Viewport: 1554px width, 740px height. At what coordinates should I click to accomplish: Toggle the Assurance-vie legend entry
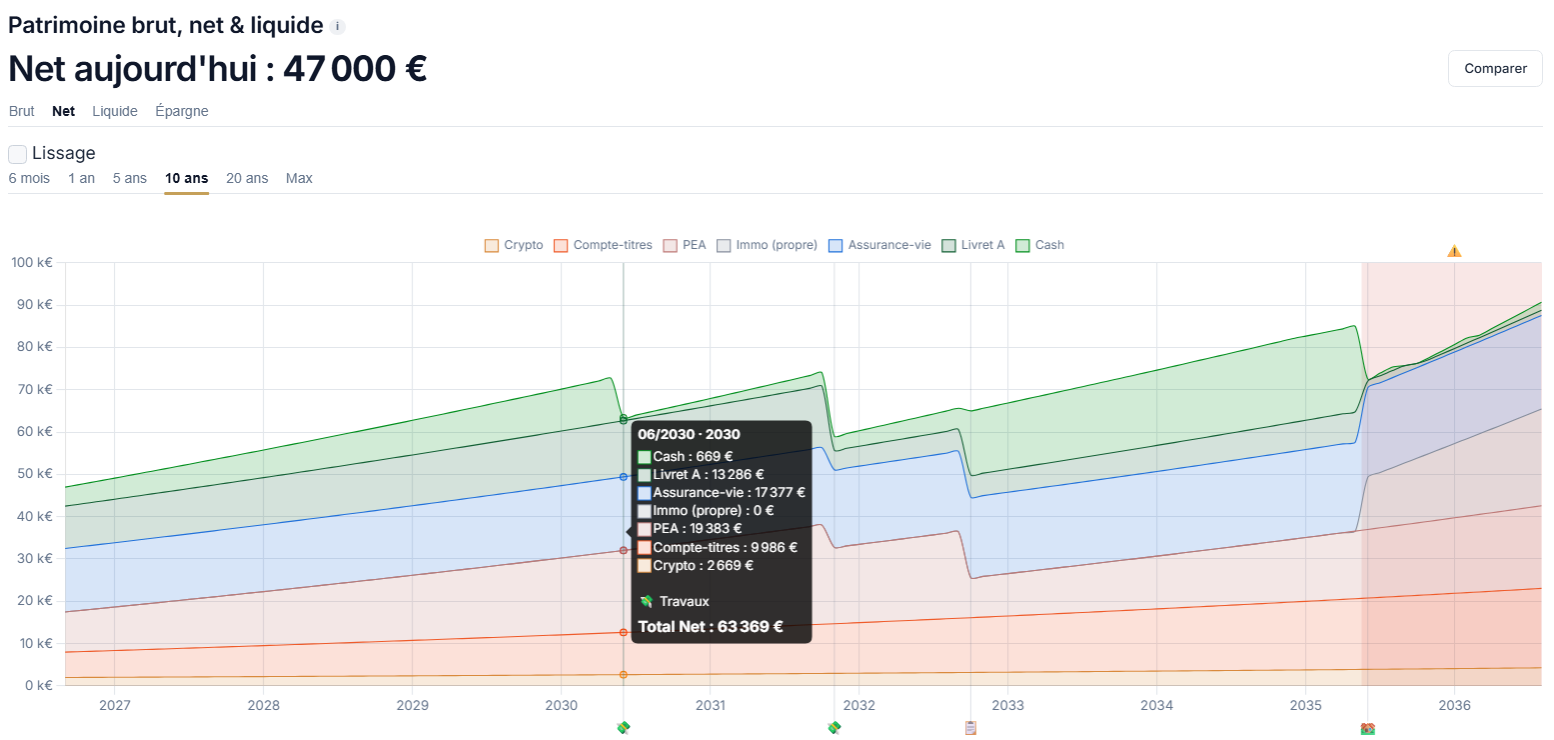pos(879,245)
